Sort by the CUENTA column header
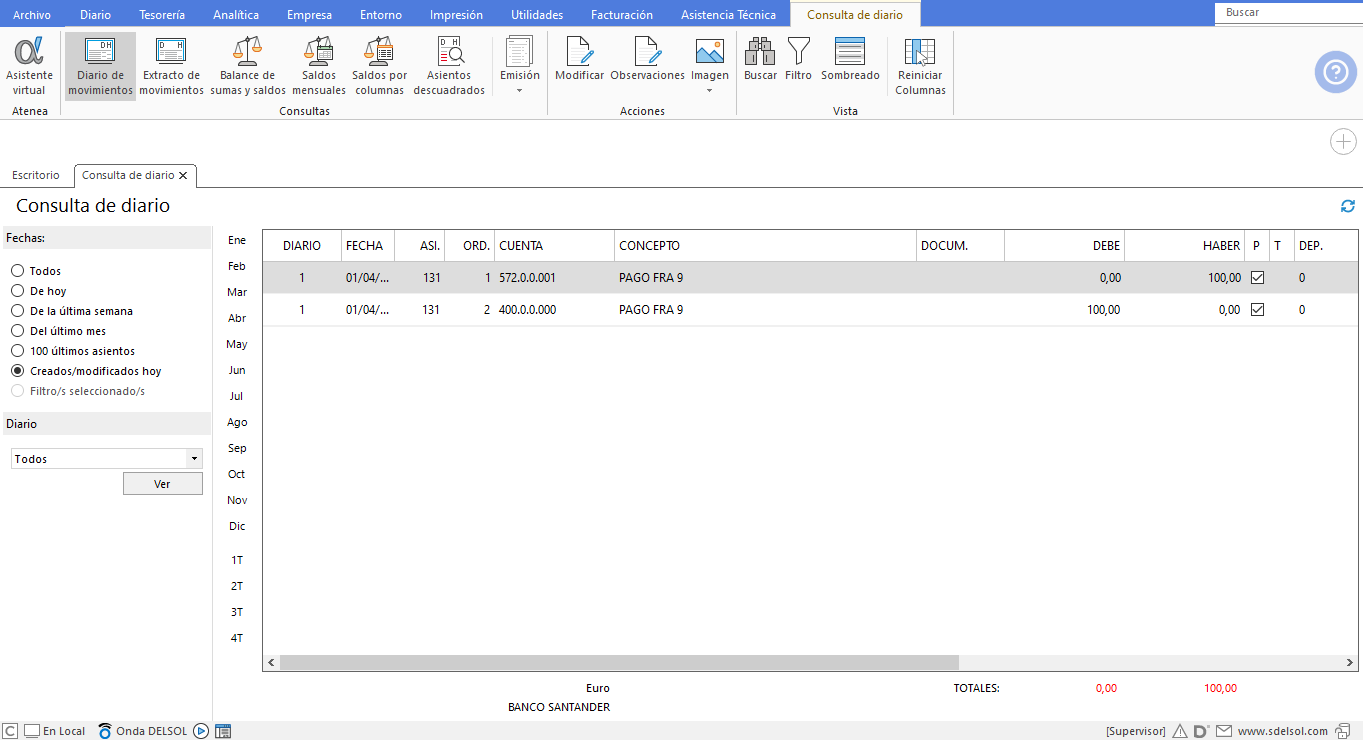The width and height of the screenshot is (1363, 740). click(x=554, y=246)
